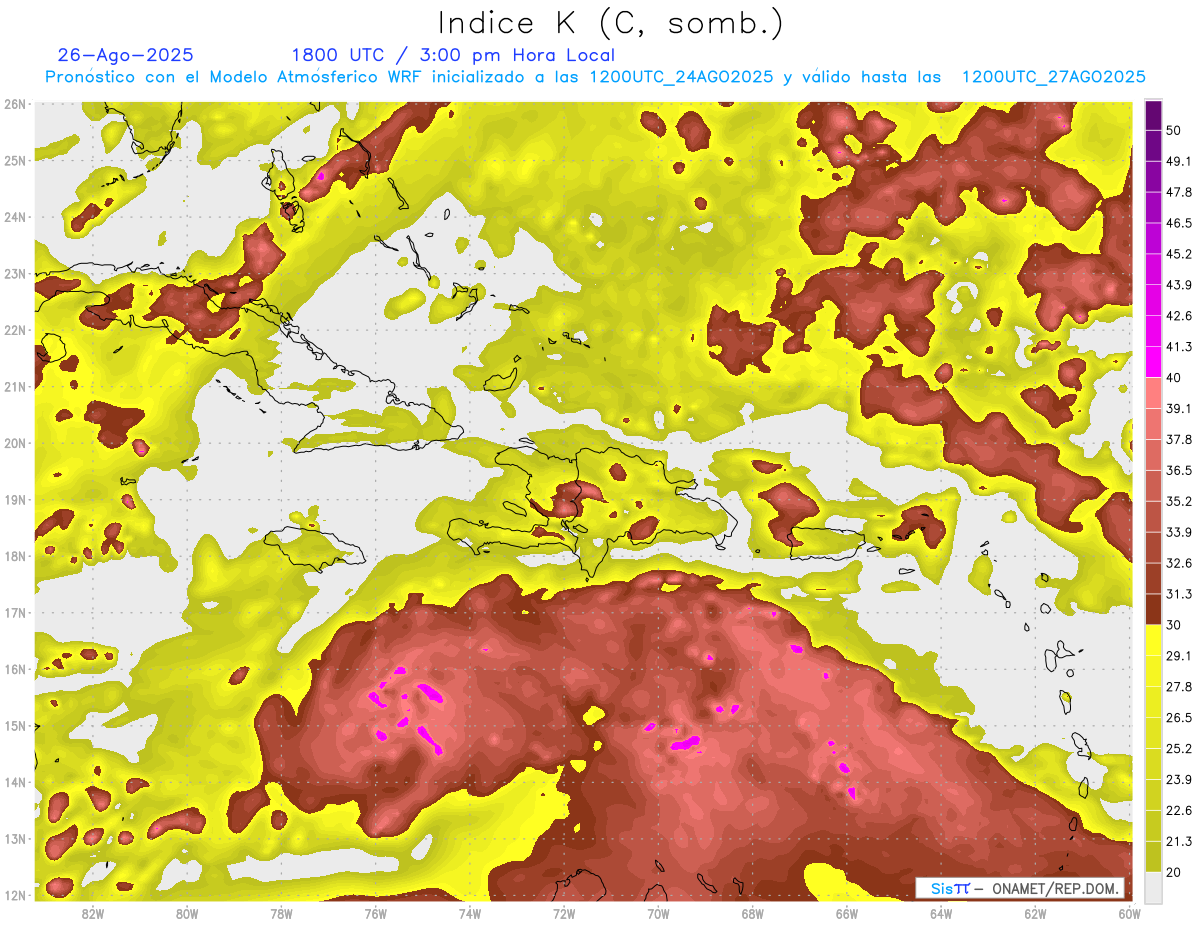Click the '35.2' colorbar value
This screenshot has height=927, width=1200.
click(1179, 500)
